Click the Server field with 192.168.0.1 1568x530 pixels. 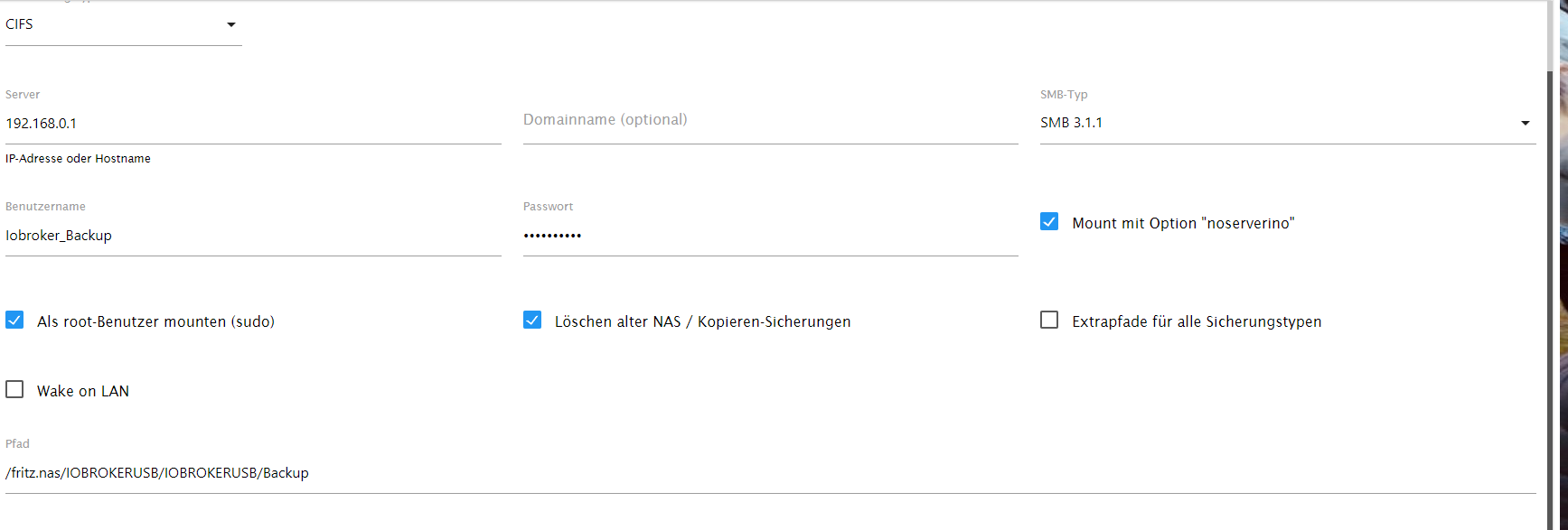click(253, 123)
